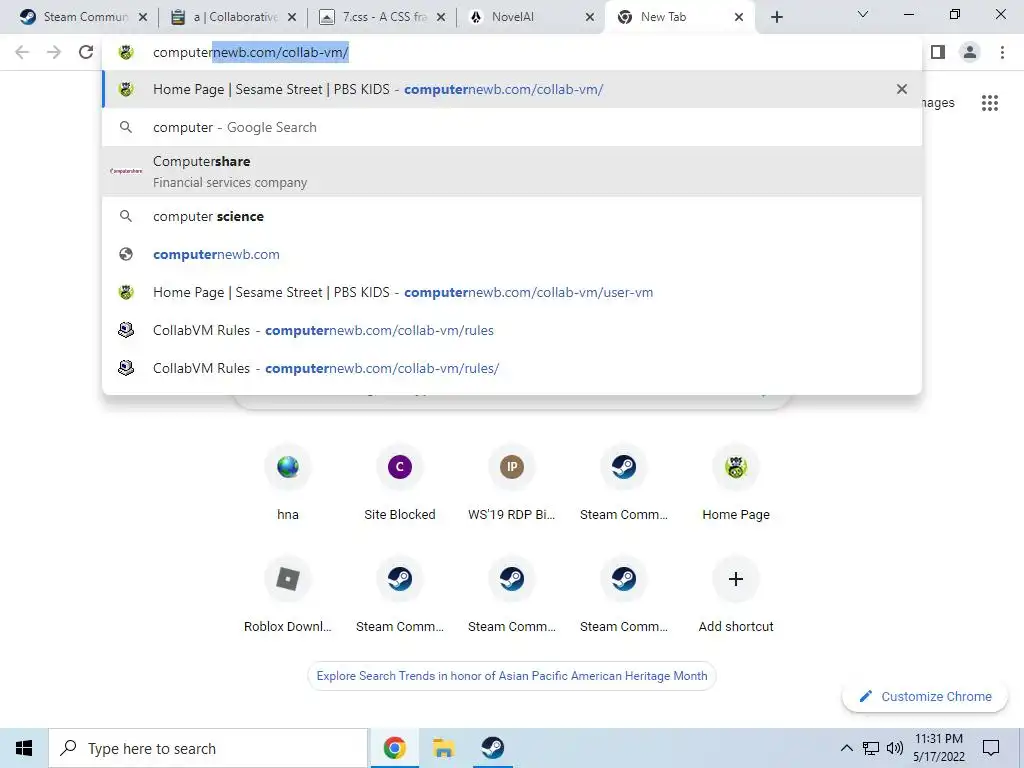Viewport: 1024px width, 768px height.
Task: Close the NovelAI tab
Action: [x=590, y=17]
